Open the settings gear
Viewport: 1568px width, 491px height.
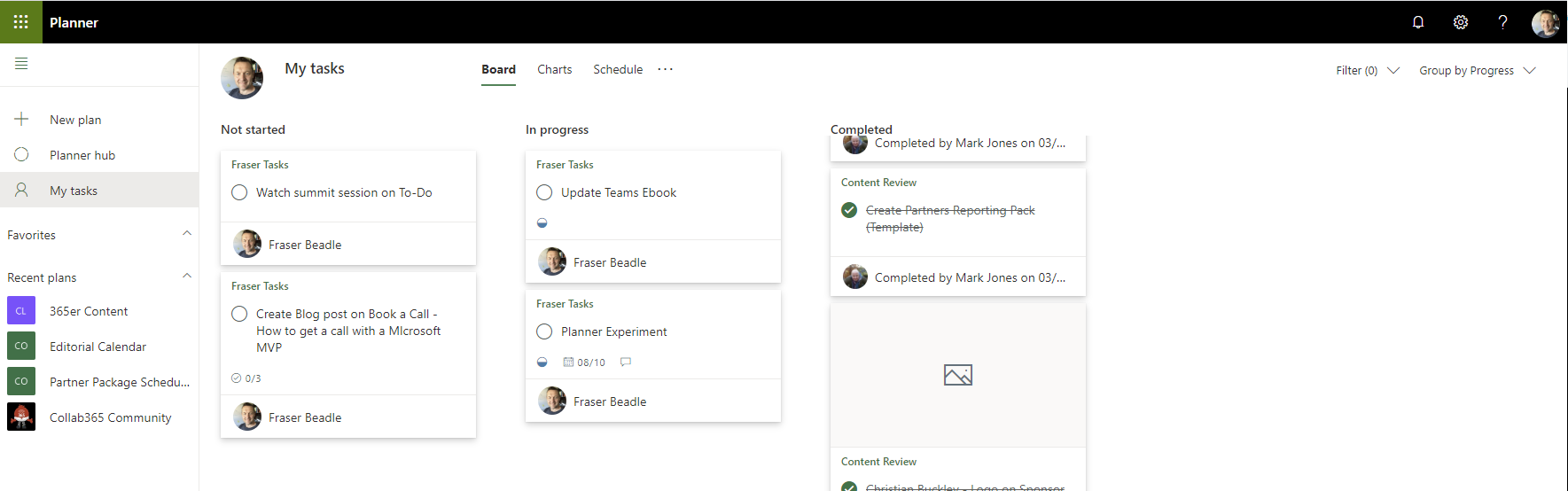[x=1461, y=22]
